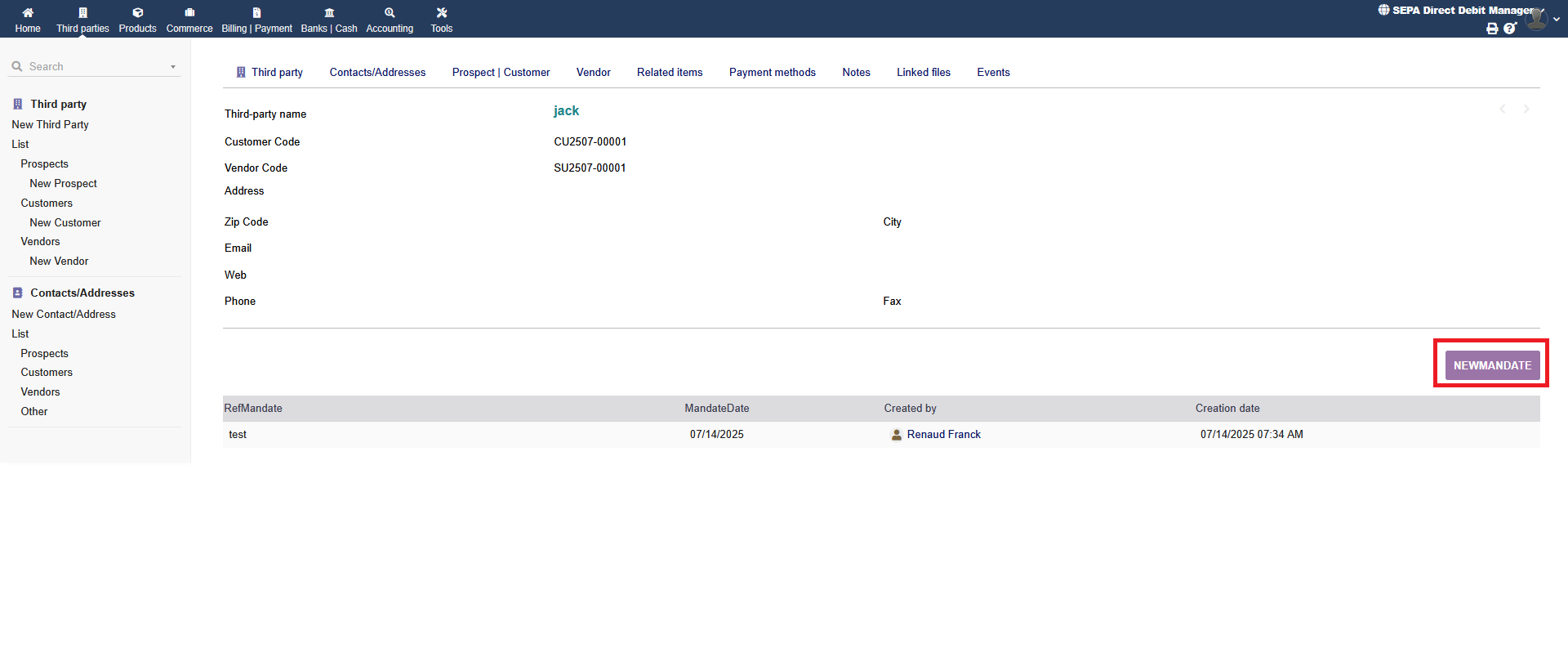Open the Accounting module icon
Screen dimensions: 1568x653
[x=390, y=13]
